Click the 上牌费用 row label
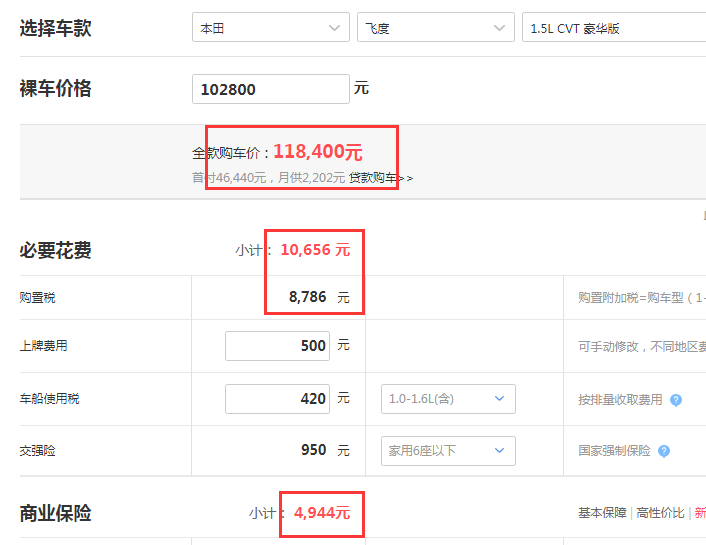 click(43, 346)
